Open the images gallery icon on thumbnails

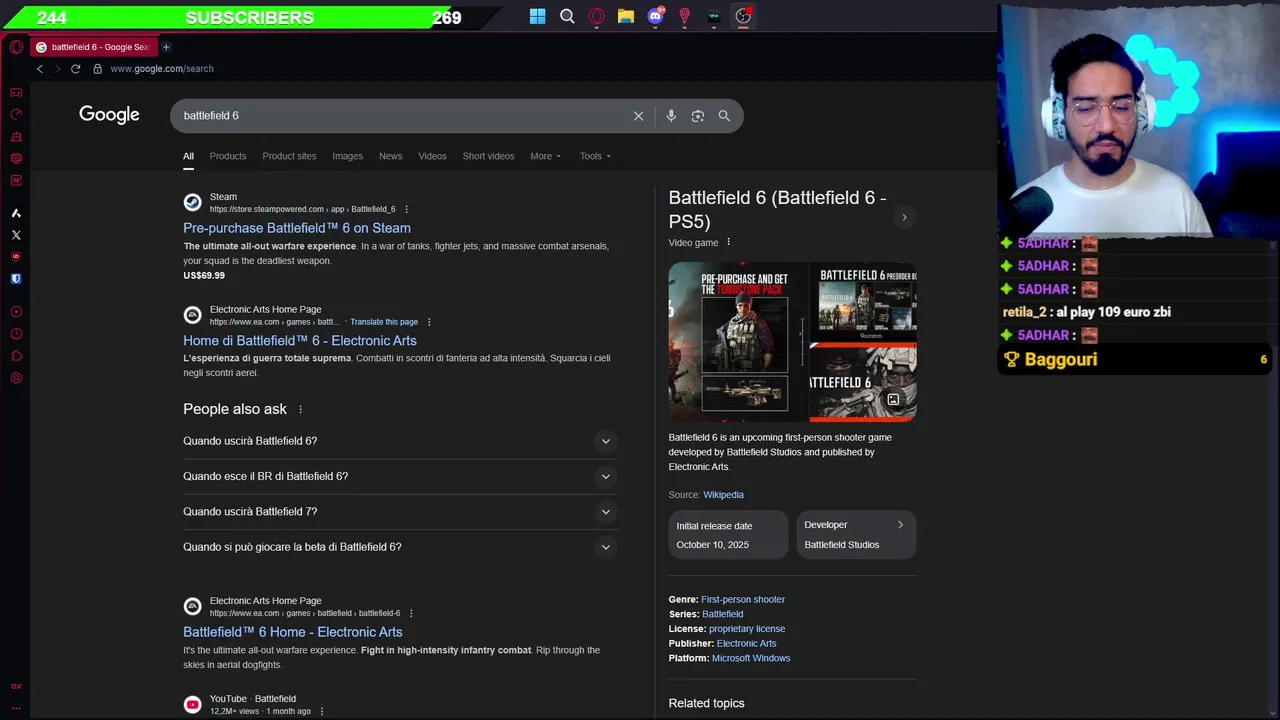click(893, 400)
